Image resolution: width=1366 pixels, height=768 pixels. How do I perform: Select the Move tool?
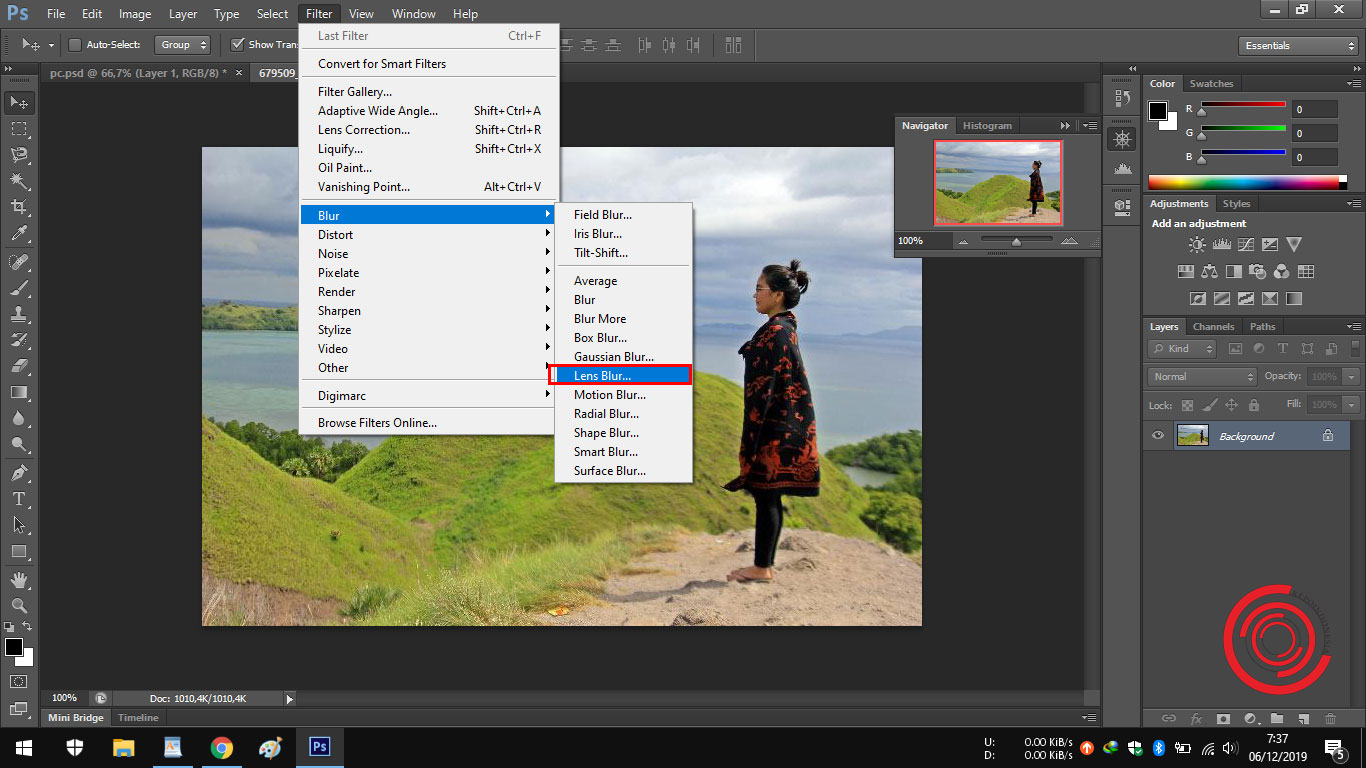click(x=18, y=102)
